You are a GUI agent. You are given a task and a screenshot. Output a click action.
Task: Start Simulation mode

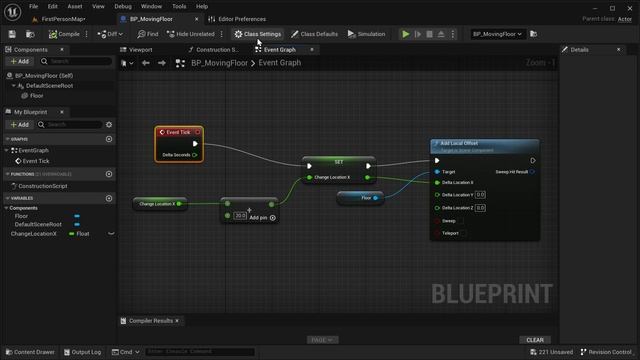[x=366, y=34]
